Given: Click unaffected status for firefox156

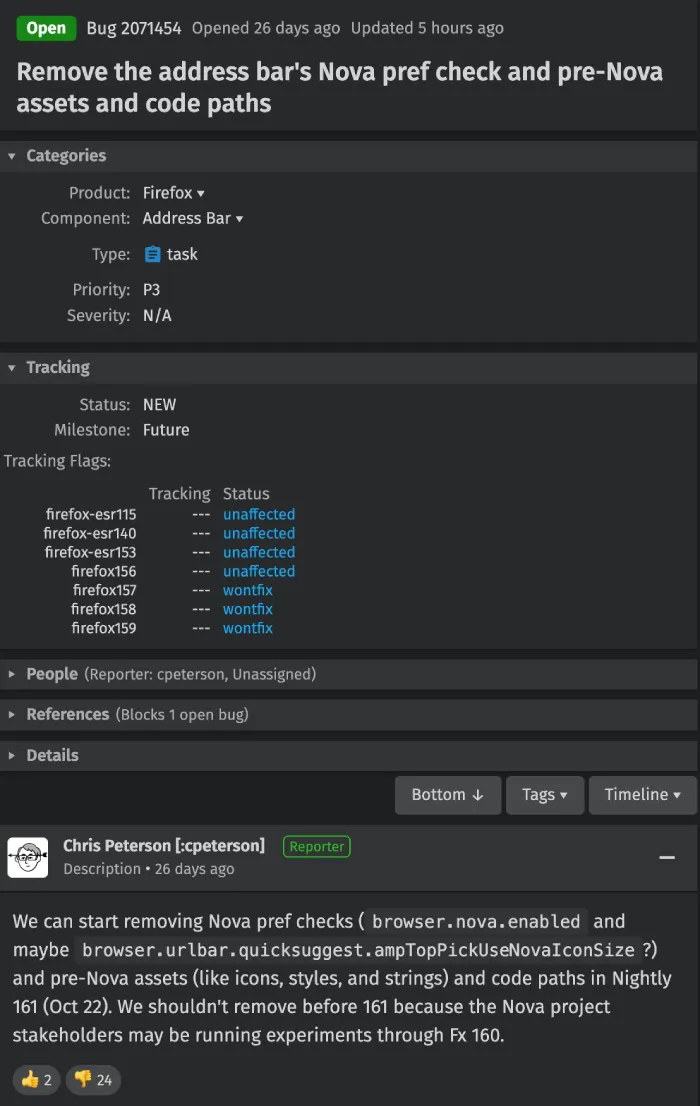Looking at the screenshot, I should [259, 571].
